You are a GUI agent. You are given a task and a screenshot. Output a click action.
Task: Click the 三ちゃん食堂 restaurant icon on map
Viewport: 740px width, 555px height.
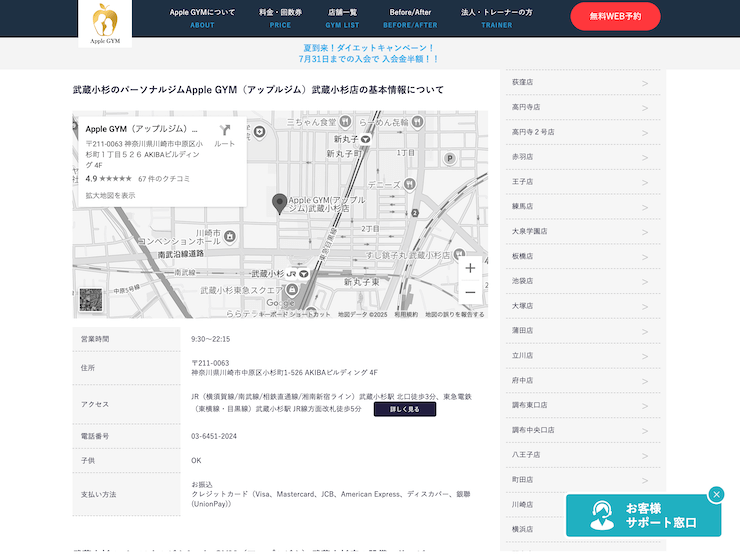[345, 122]
